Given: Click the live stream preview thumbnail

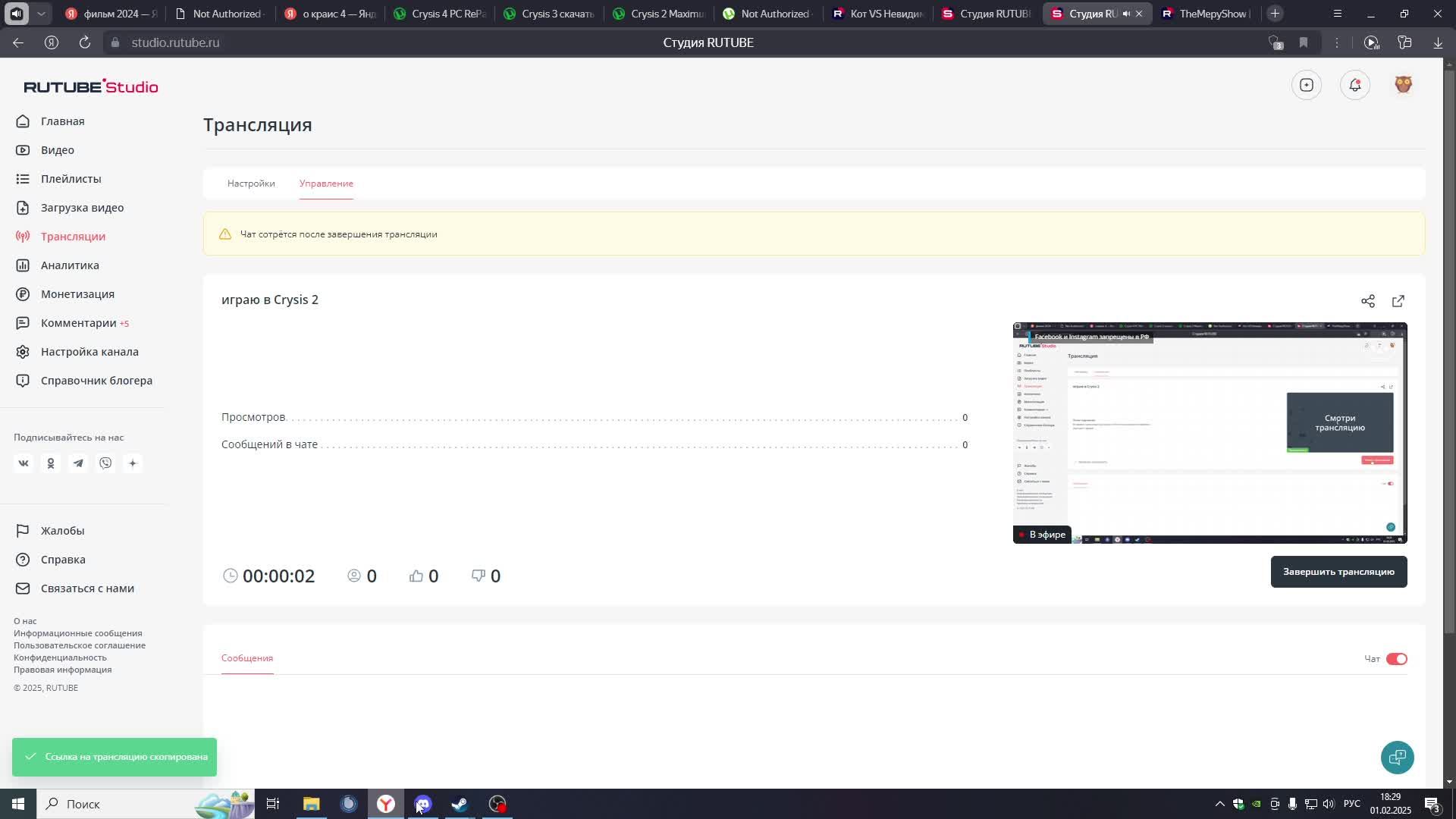Looking at the screenshot, I should [x=1210, y=433].
